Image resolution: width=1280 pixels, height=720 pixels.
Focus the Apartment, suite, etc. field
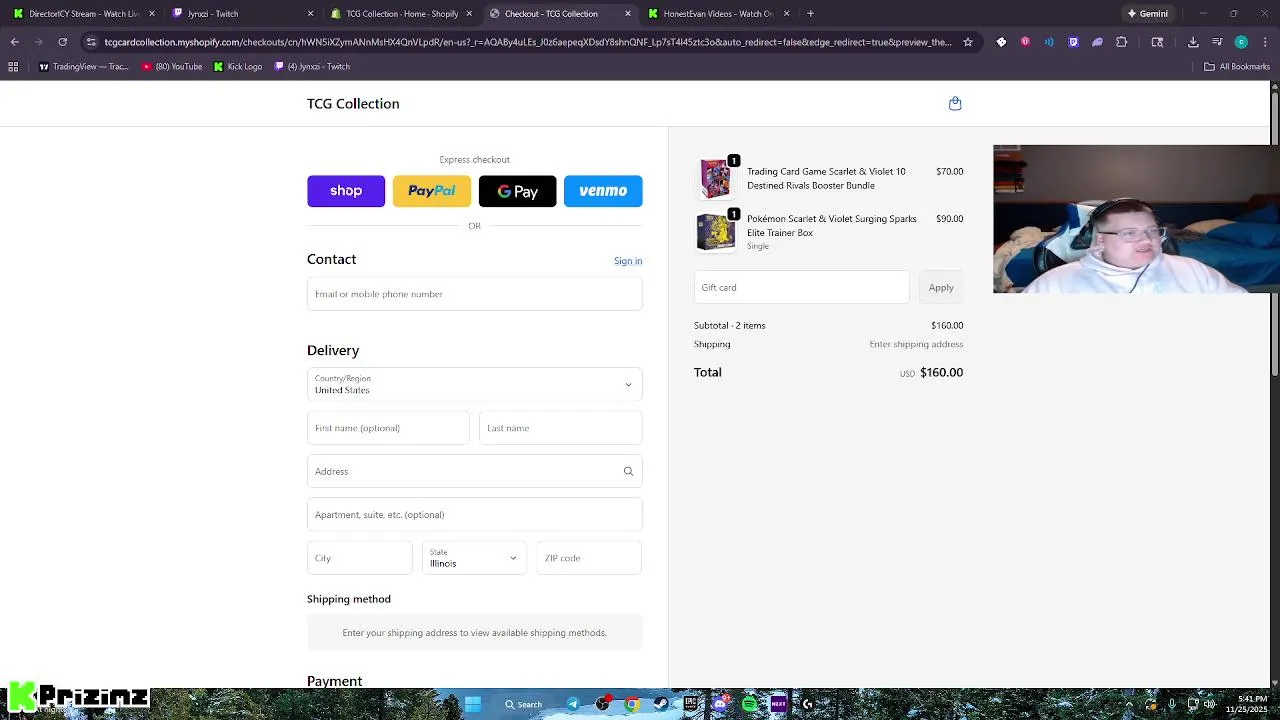[474, 514]
